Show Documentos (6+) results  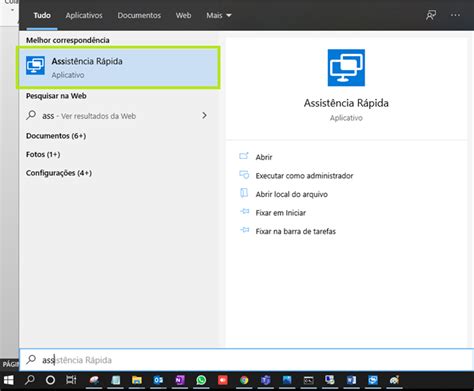pyautogui.click(x=56, y=136)
